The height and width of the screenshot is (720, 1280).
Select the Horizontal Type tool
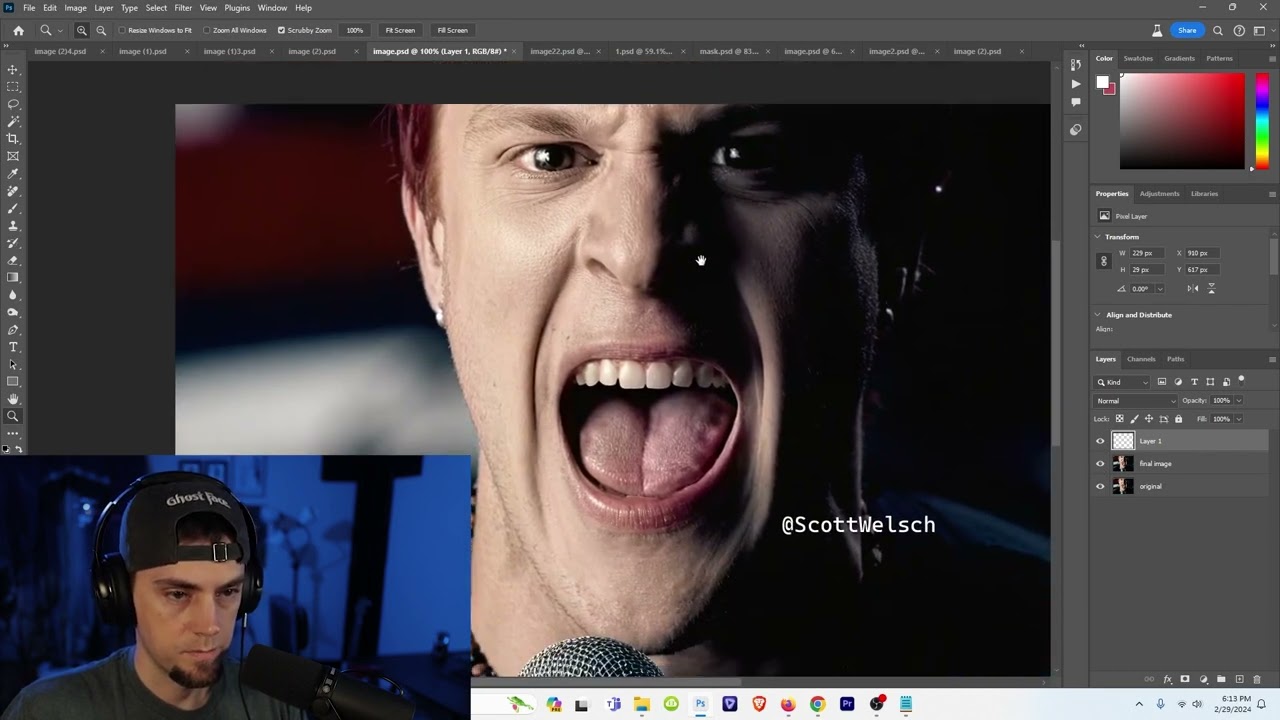(13, 347)
